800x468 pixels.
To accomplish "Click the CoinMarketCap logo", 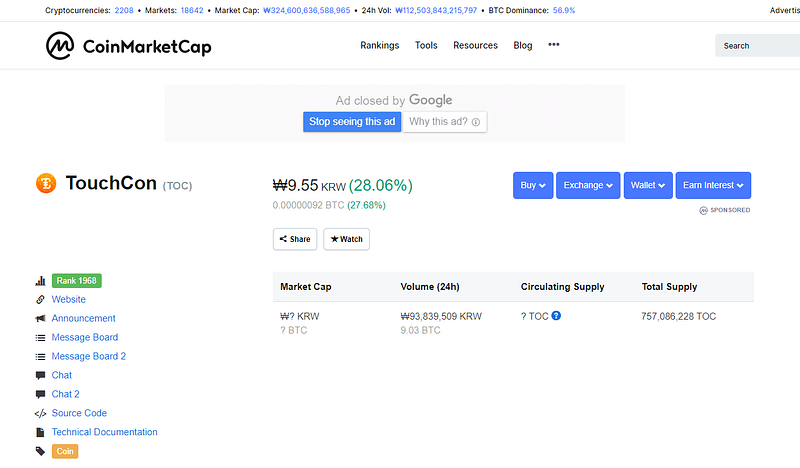I will tap(129, 46).
